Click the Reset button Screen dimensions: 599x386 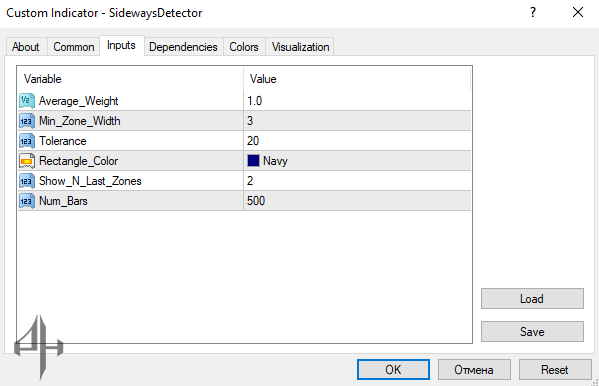555,370
